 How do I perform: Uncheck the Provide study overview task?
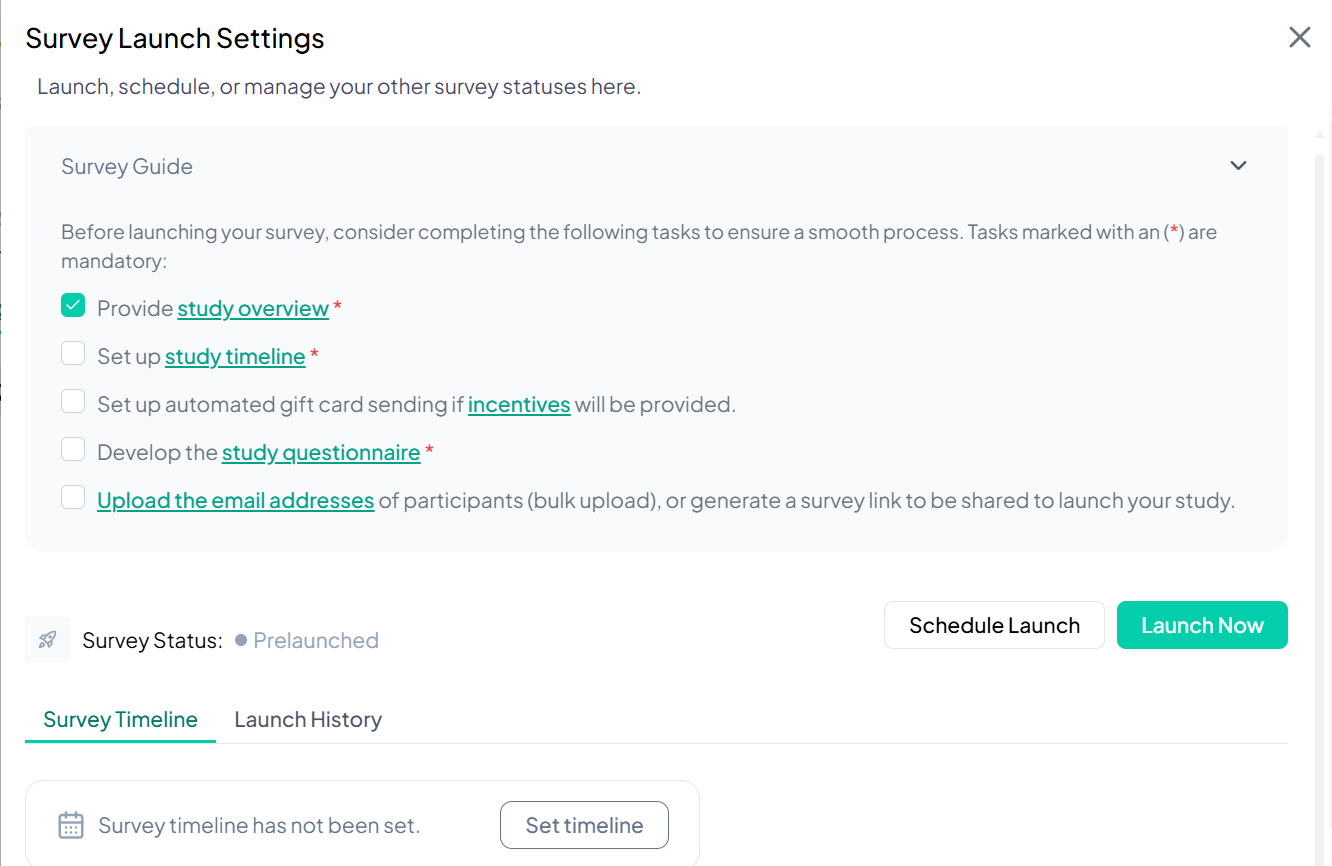[x=73, y=305]
